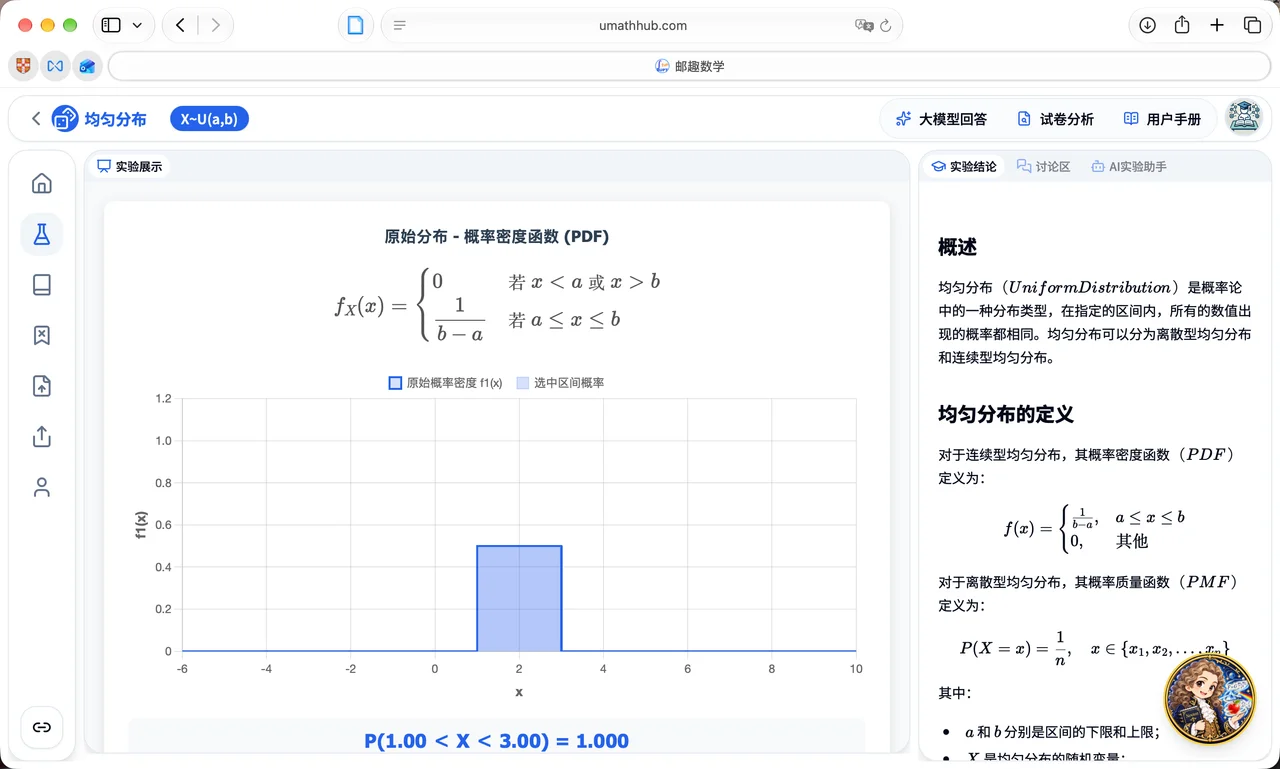Reload the page in Safari
Viewport: 1280px width, 769px height.
pyautogui.click(x=886, y=26)
